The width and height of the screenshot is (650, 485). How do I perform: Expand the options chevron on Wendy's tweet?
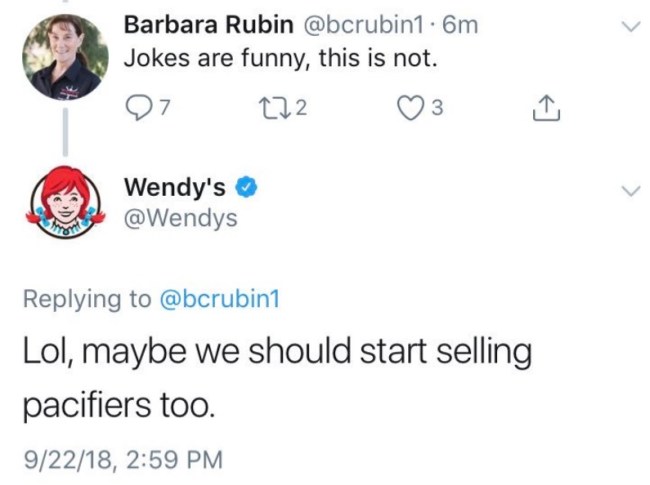(x=630, y=190)
